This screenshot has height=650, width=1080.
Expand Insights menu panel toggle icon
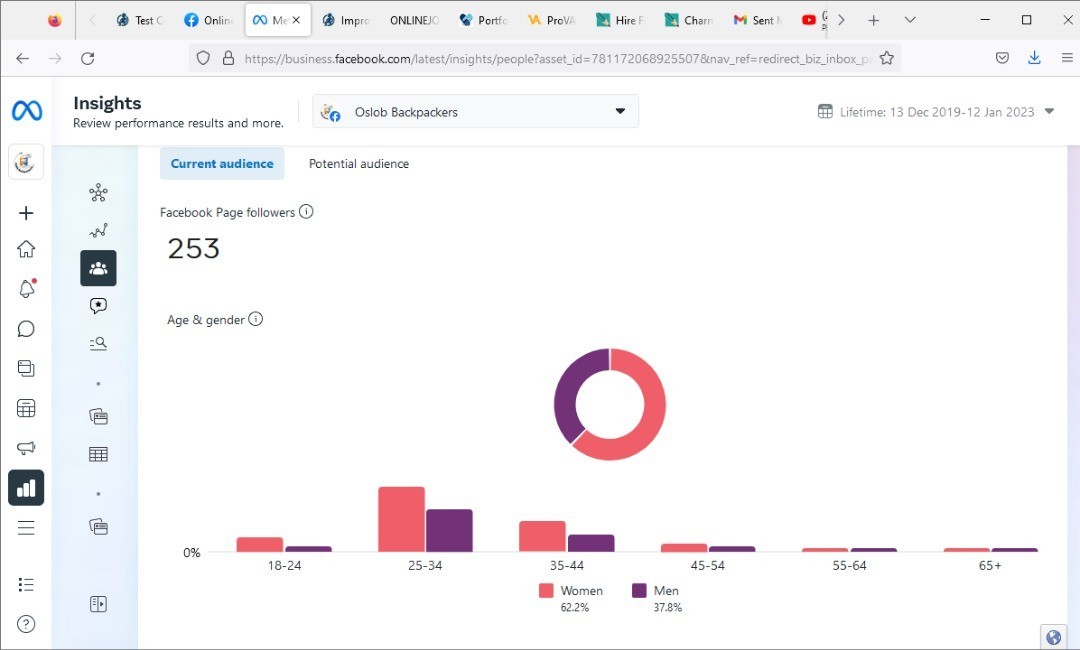click(98, 604)
